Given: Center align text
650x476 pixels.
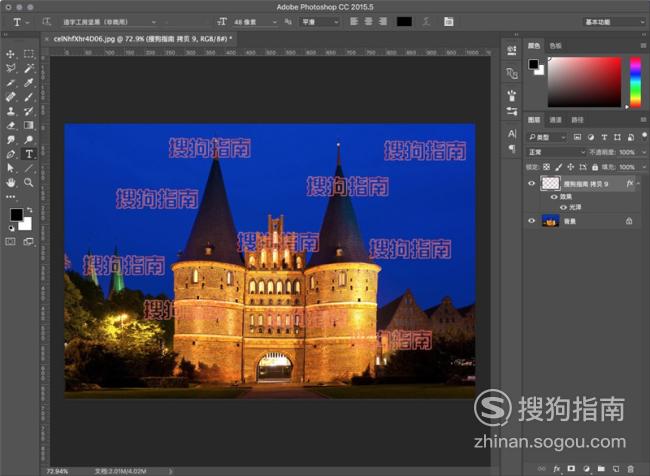Looking at the screenshot, I should (x=369, y=22).
